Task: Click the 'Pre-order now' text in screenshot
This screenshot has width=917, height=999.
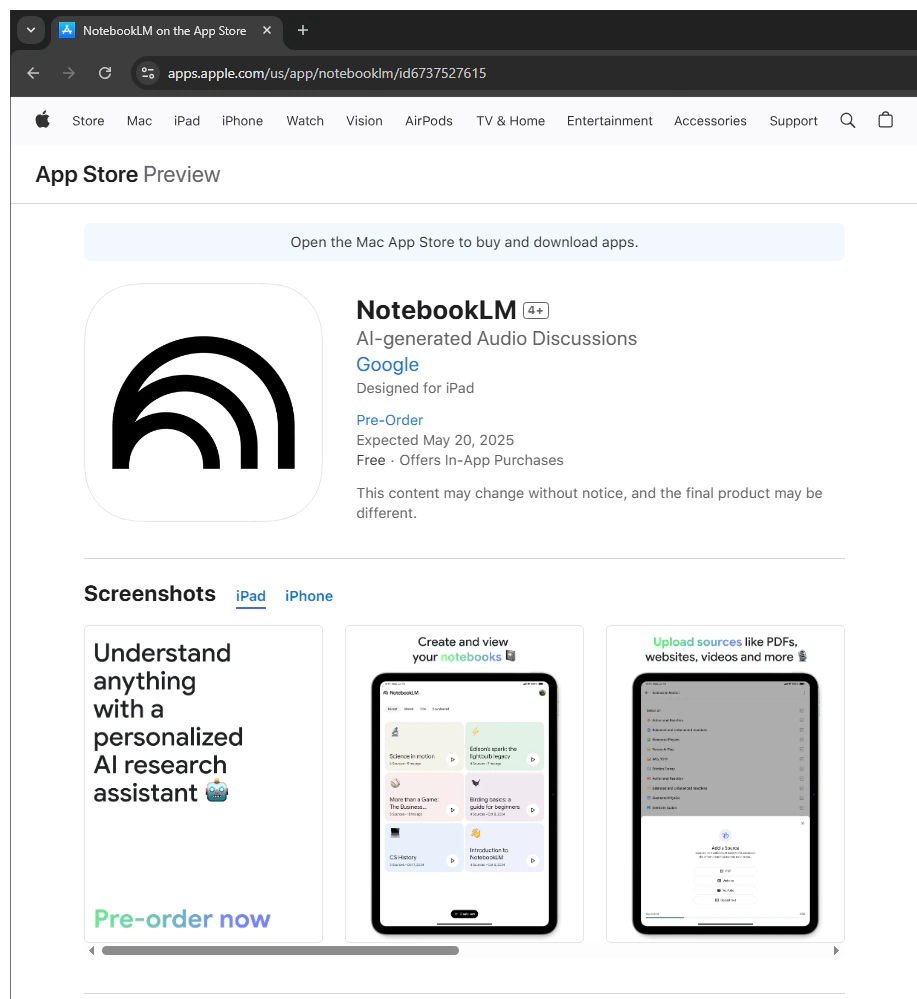Action: pyautogui.click(x=182, y=919)
